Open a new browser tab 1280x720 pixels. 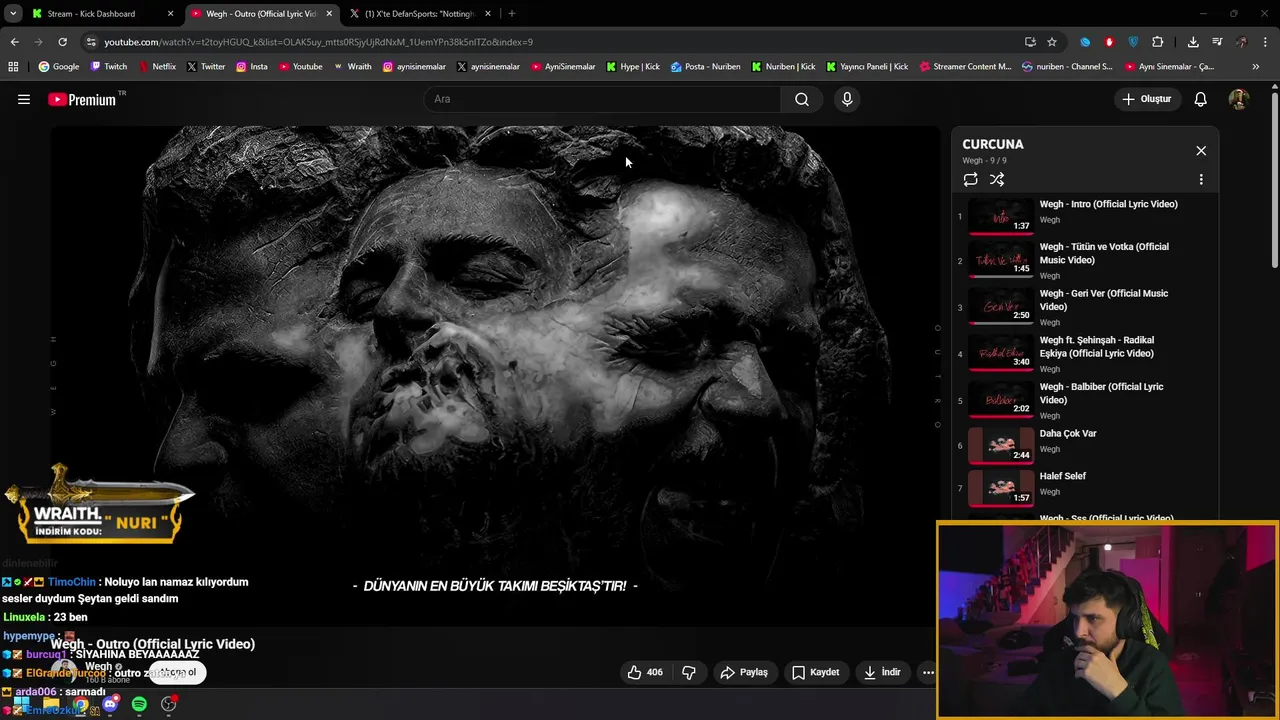click(511, 14)
